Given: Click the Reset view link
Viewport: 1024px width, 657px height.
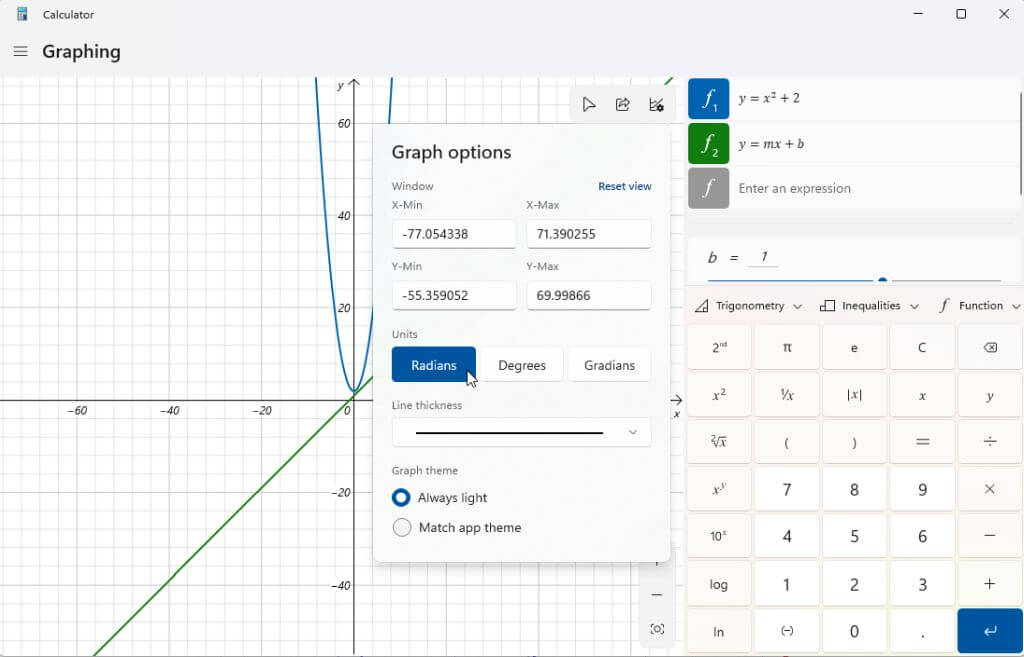Looking at the screenshot, I should [x=624, y=186].
